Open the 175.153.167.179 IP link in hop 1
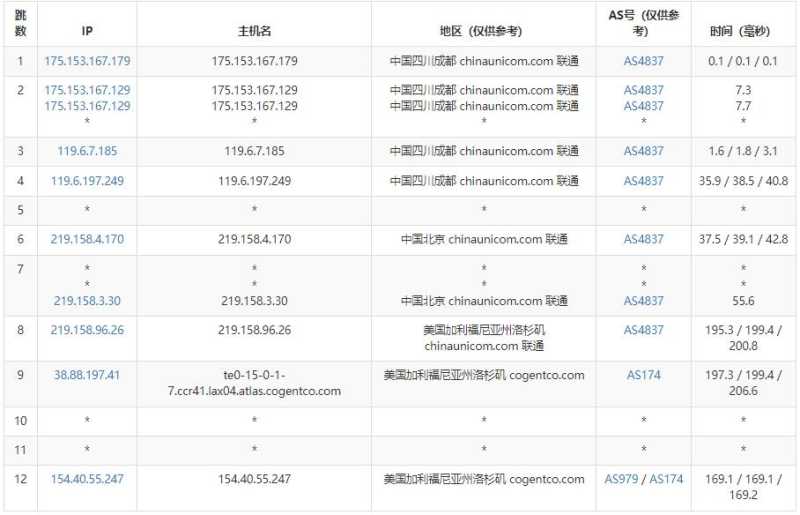Image resolution: width=800 pixels, height=515 pixels. (x=87, y=61)
